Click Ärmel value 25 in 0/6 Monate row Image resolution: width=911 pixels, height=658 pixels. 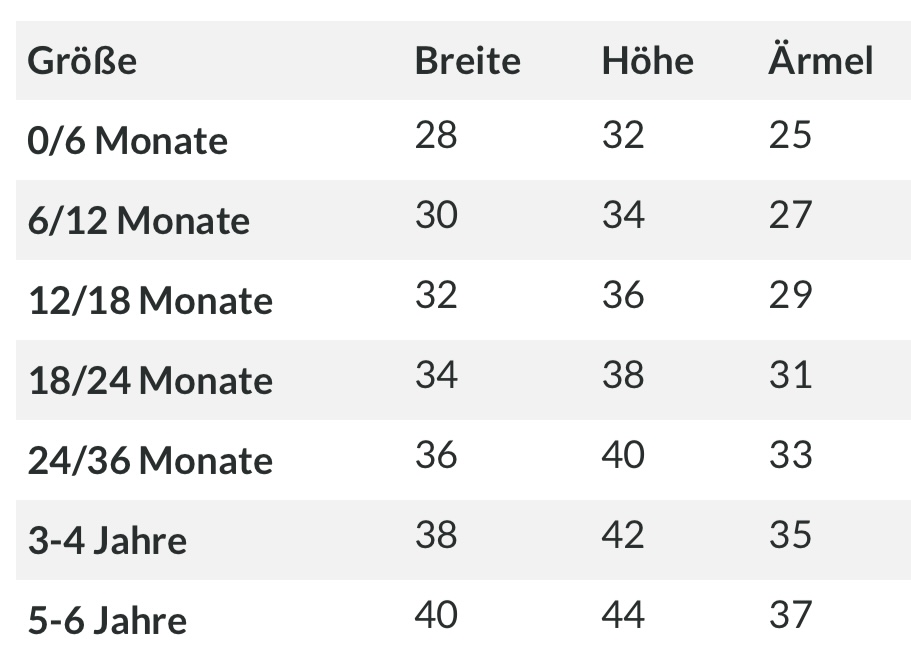point(790,135)
